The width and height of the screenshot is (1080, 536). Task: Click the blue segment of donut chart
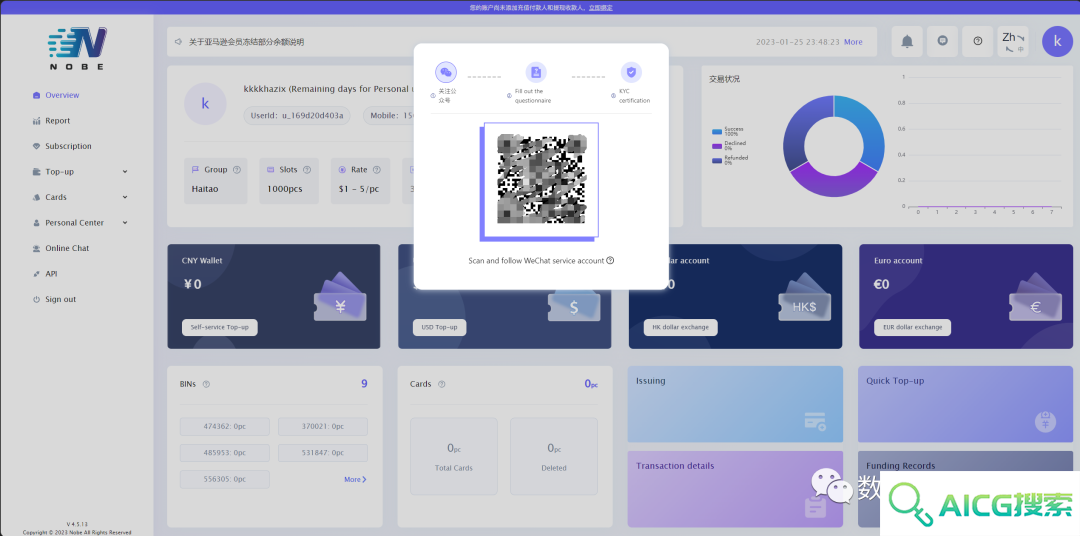tap(868, 125)
